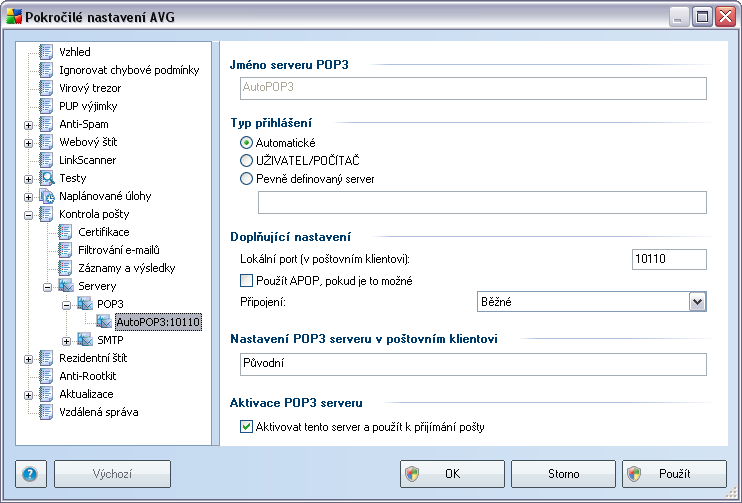Click the Virový trezor document icon
This screenshot has width=742, height=503.
[x=46, y=88]
